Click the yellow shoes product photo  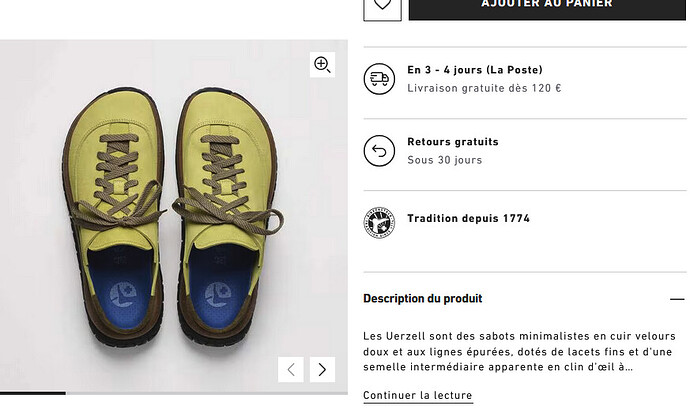click(174, 216)
